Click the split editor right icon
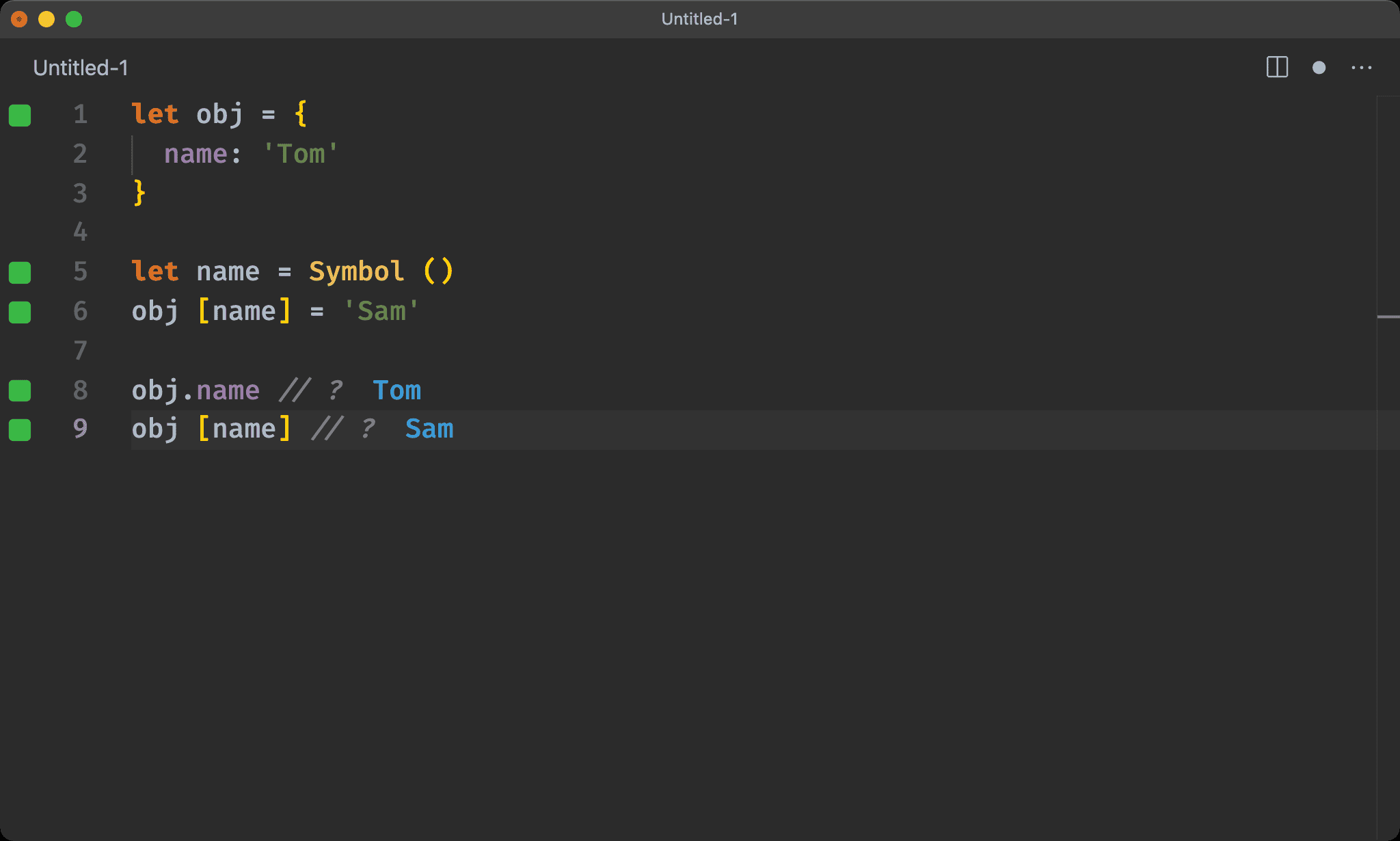This screenshot has height=841, width=1400. point(1276,67)
